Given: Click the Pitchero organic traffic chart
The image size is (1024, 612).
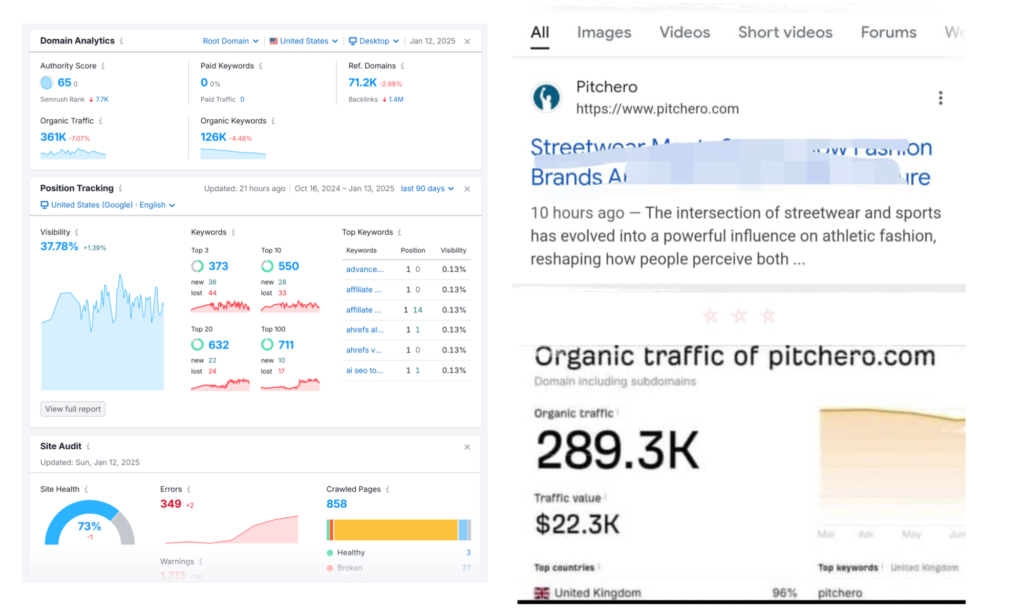Looking at the screenshot, I should [x=892, y=464].
